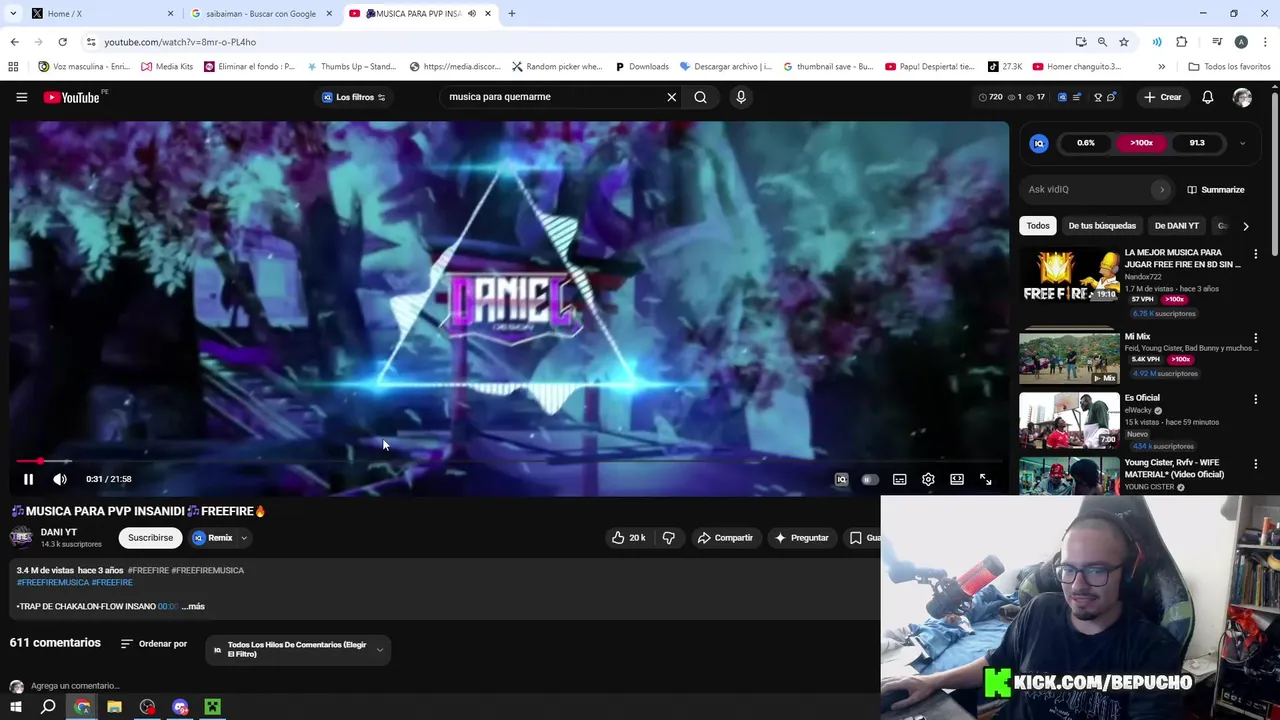Open options for the Mi Mix item
The image size is (1280, 720).
pyautogui.click(x=1255, y=338)
